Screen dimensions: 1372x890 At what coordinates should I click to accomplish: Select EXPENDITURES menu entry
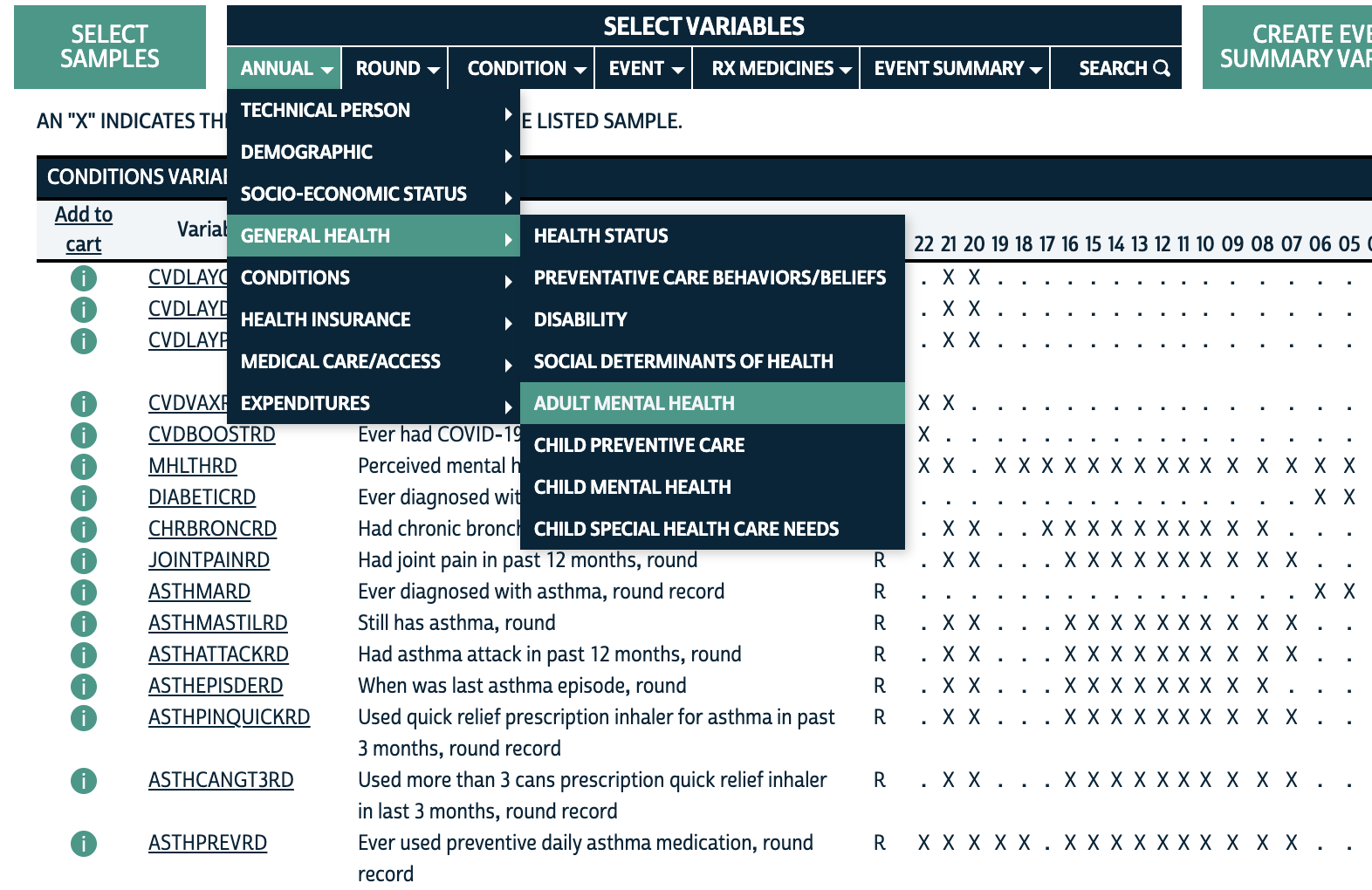(374, 403)
